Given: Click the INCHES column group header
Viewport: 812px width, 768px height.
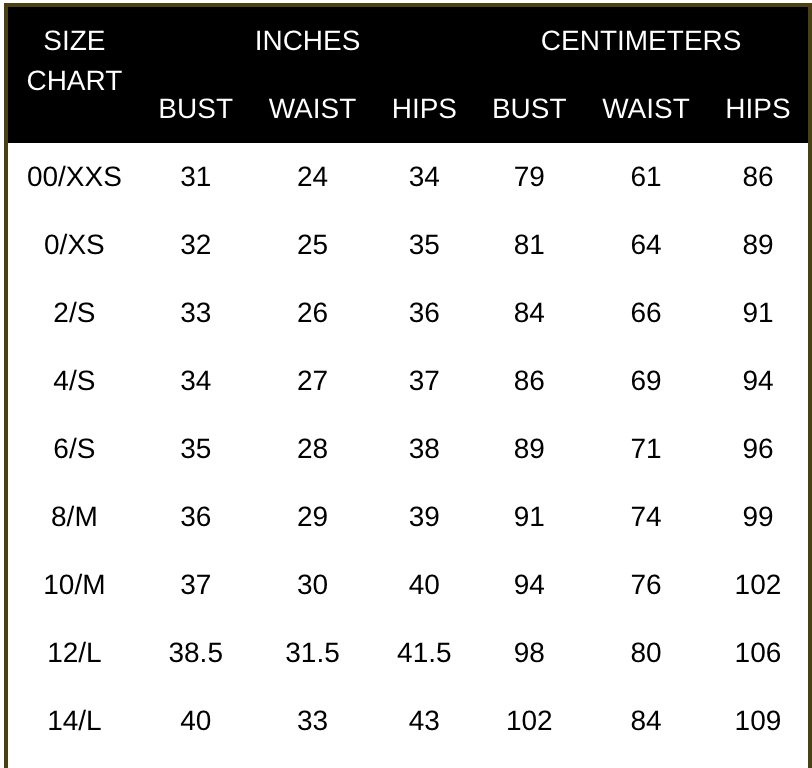Looking at the screenshot, I should coord(307,41).
